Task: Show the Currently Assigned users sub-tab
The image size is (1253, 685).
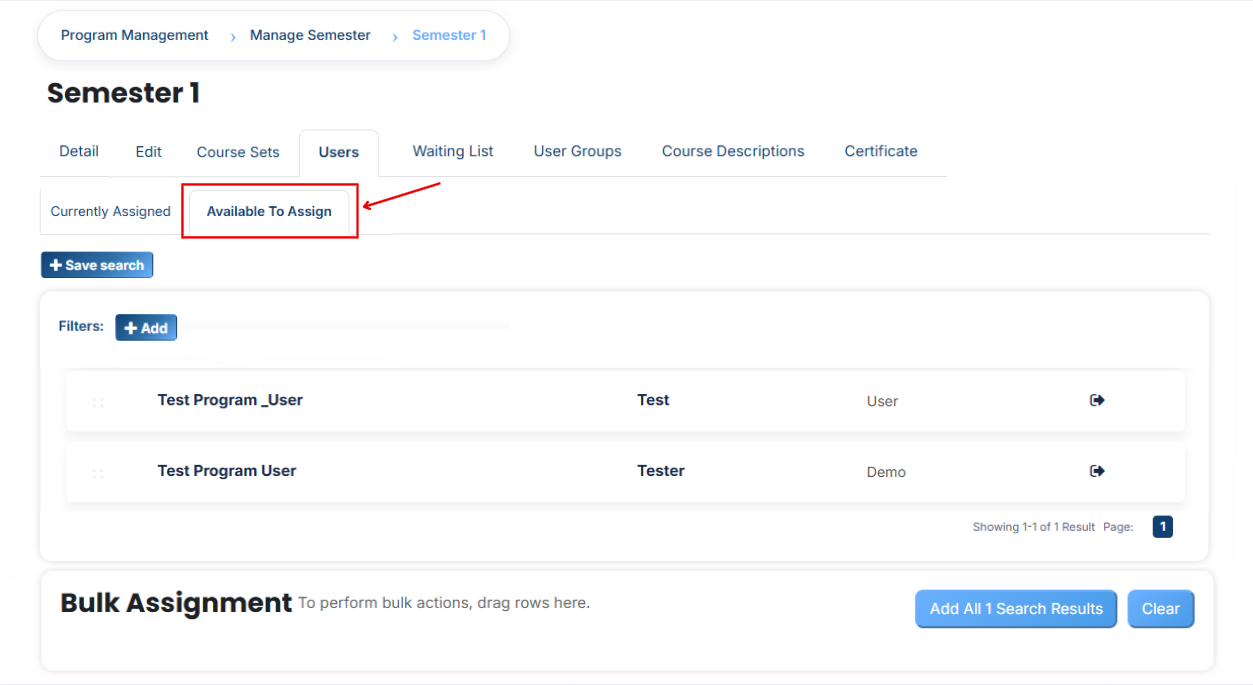Action: pos(111,211)
